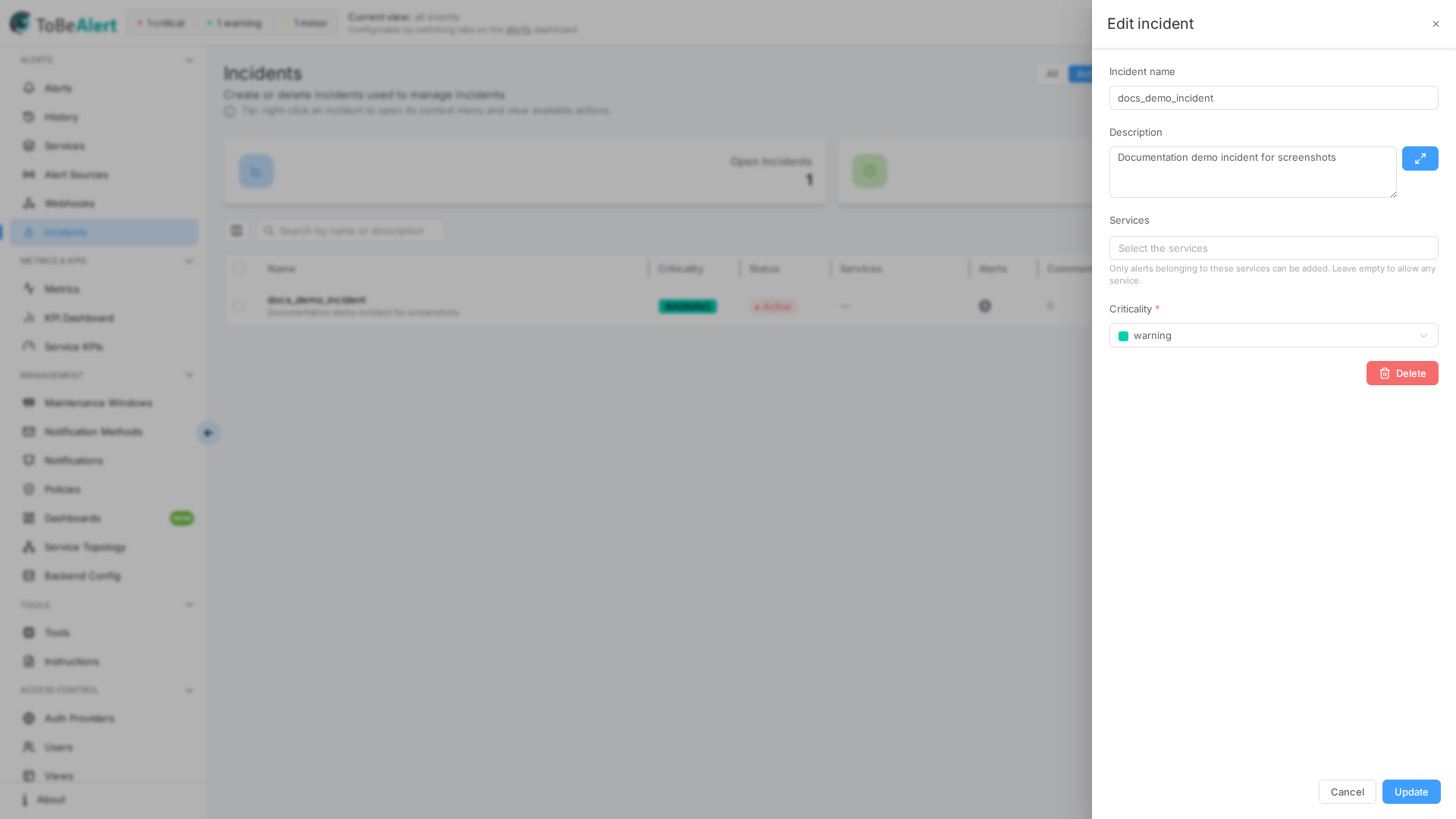Open Backend Config in the sidebar
1456x819 pixels.
tap(104, 576)
